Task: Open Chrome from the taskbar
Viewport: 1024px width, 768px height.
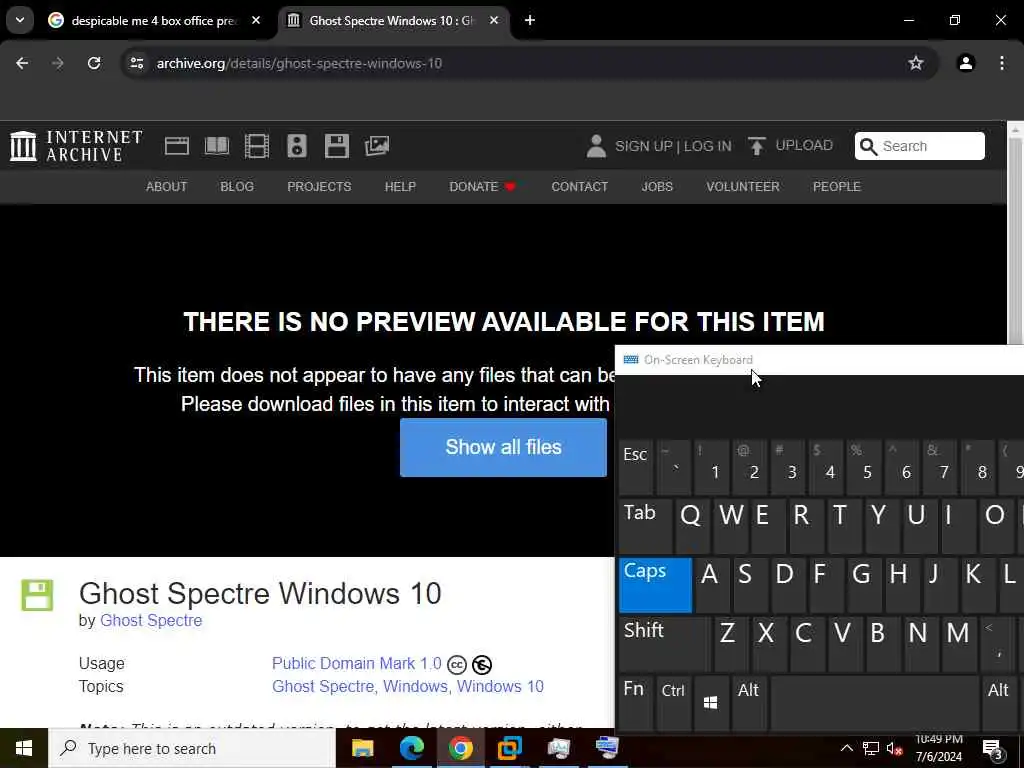Action: click(460, 748)
